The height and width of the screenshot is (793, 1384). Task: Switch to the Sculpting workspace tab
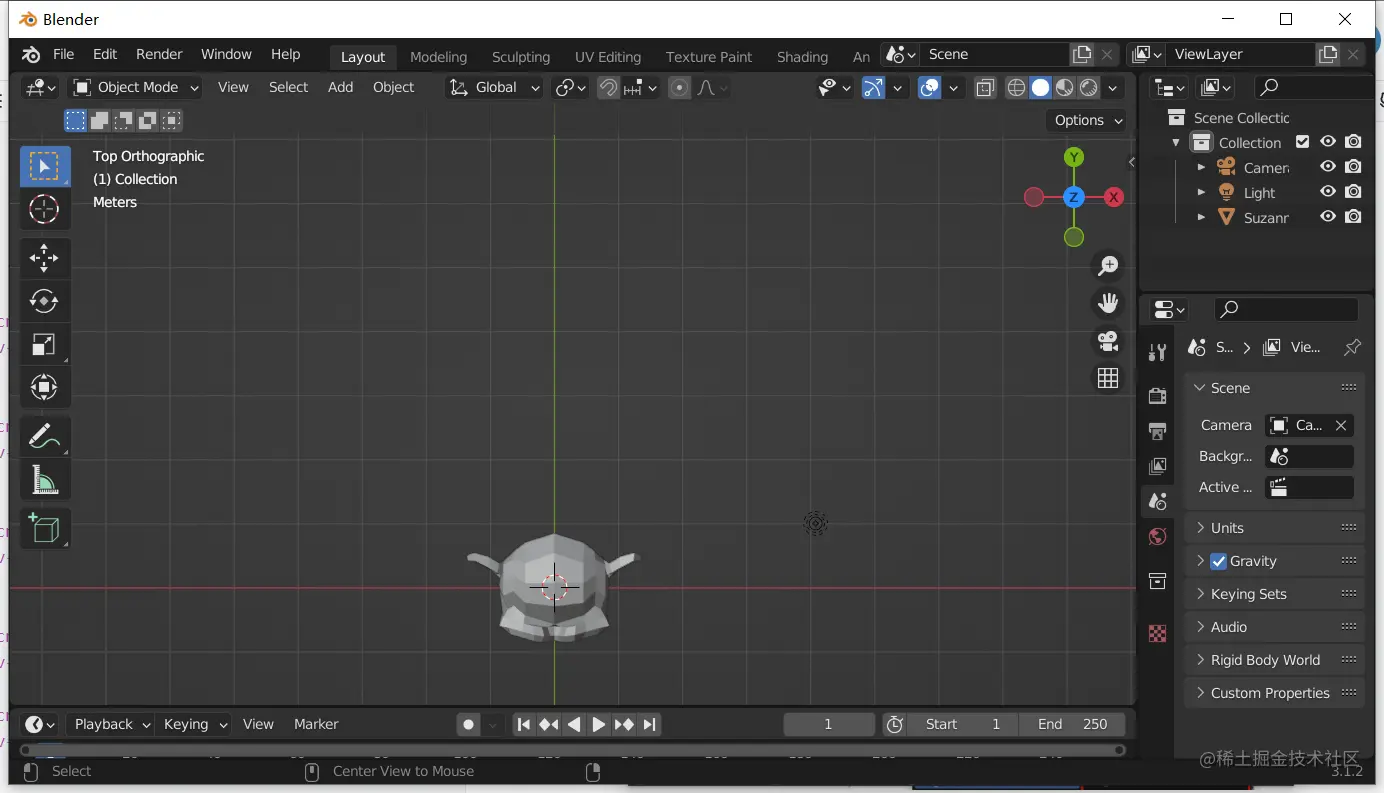(x=521, y=57)
